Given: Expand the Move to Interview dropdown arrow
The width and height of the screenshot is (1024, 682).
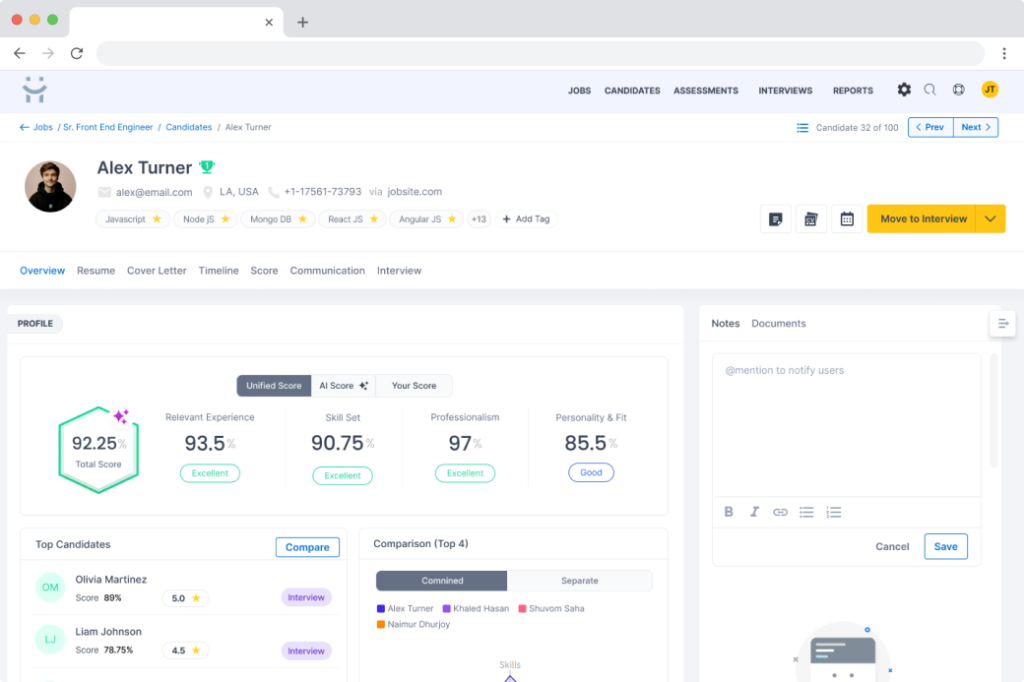Looking at the screenshot, I should pyautogui.click(x=990, y=219).
